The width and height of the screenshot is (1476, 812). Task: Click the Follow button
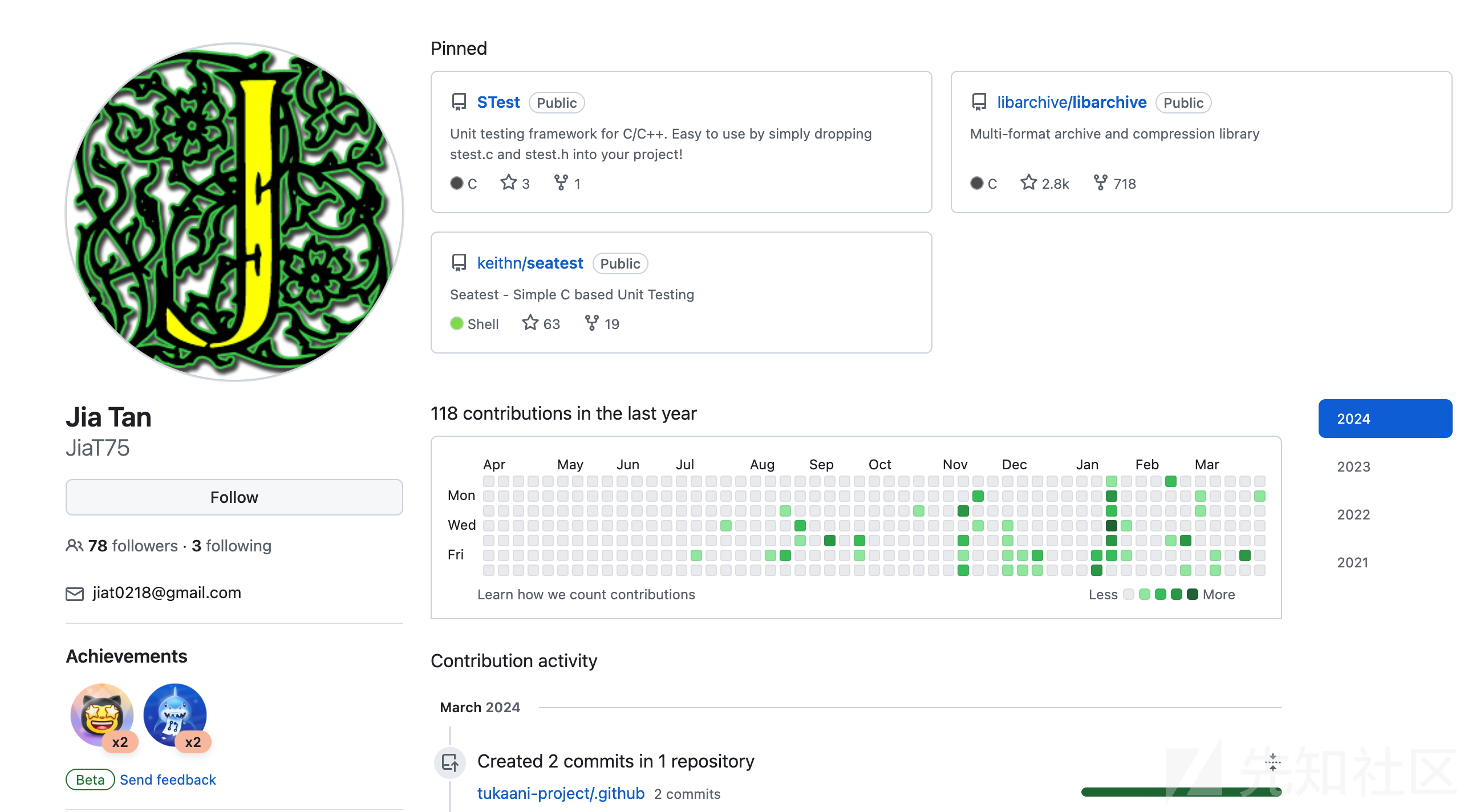click(x=234, y=497)
